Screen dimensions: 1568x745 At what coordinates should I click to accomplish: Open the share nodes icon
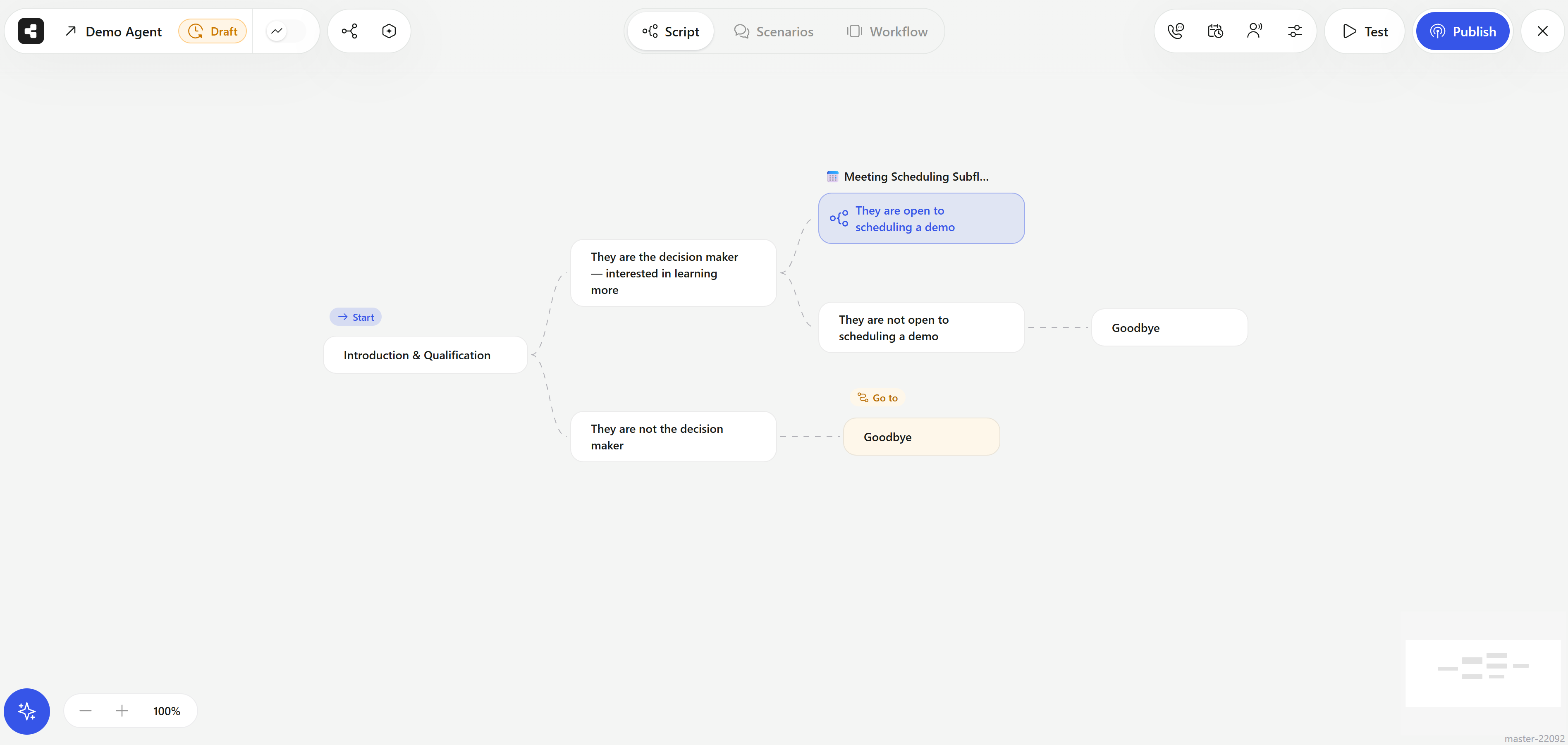pos(349,31)
